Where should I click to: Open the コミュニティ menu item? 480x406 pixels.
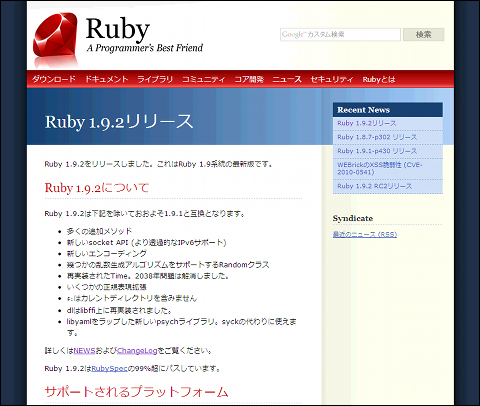point(204,79)
